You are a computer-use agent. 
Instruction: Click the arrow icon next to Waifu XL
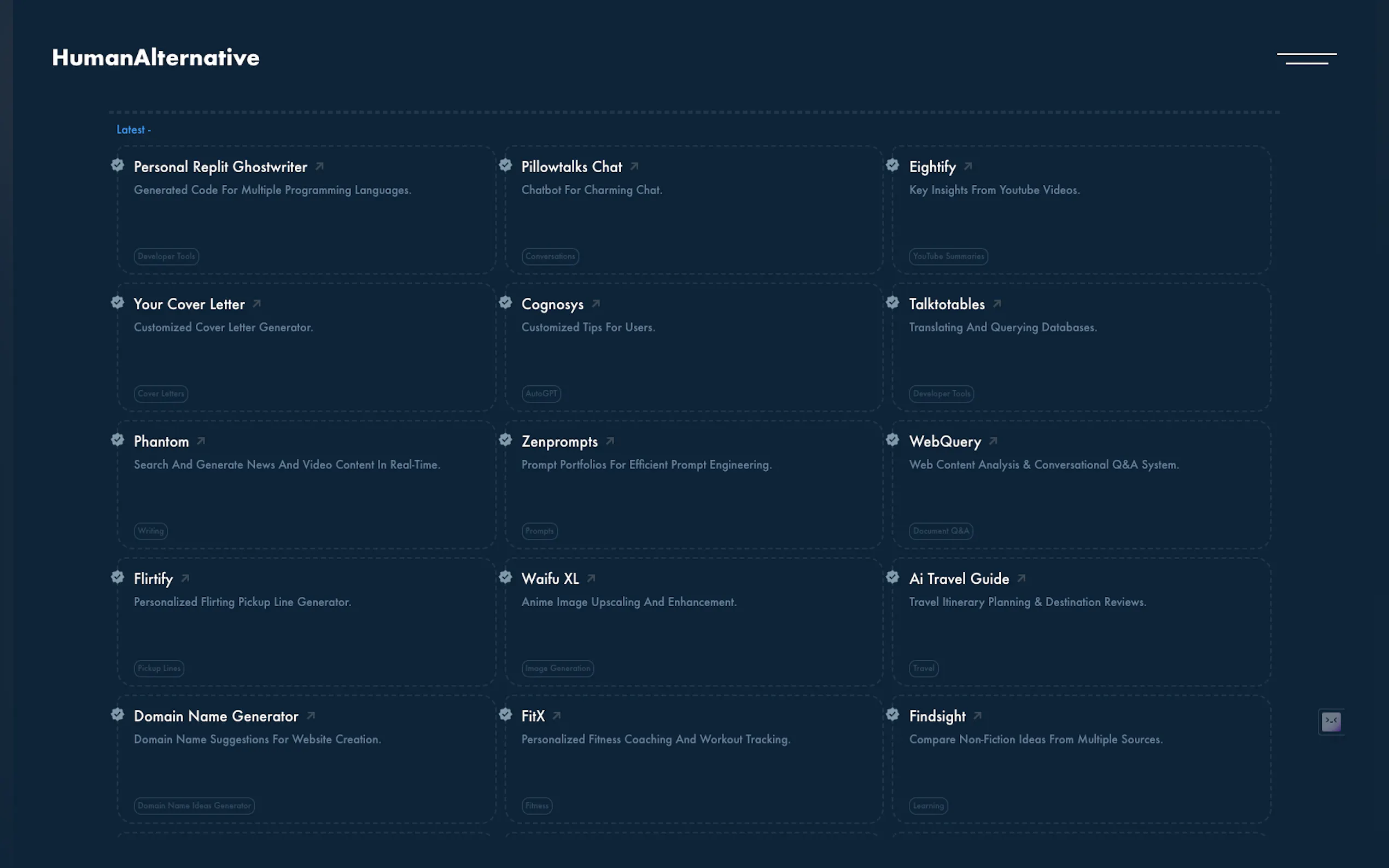592,579
